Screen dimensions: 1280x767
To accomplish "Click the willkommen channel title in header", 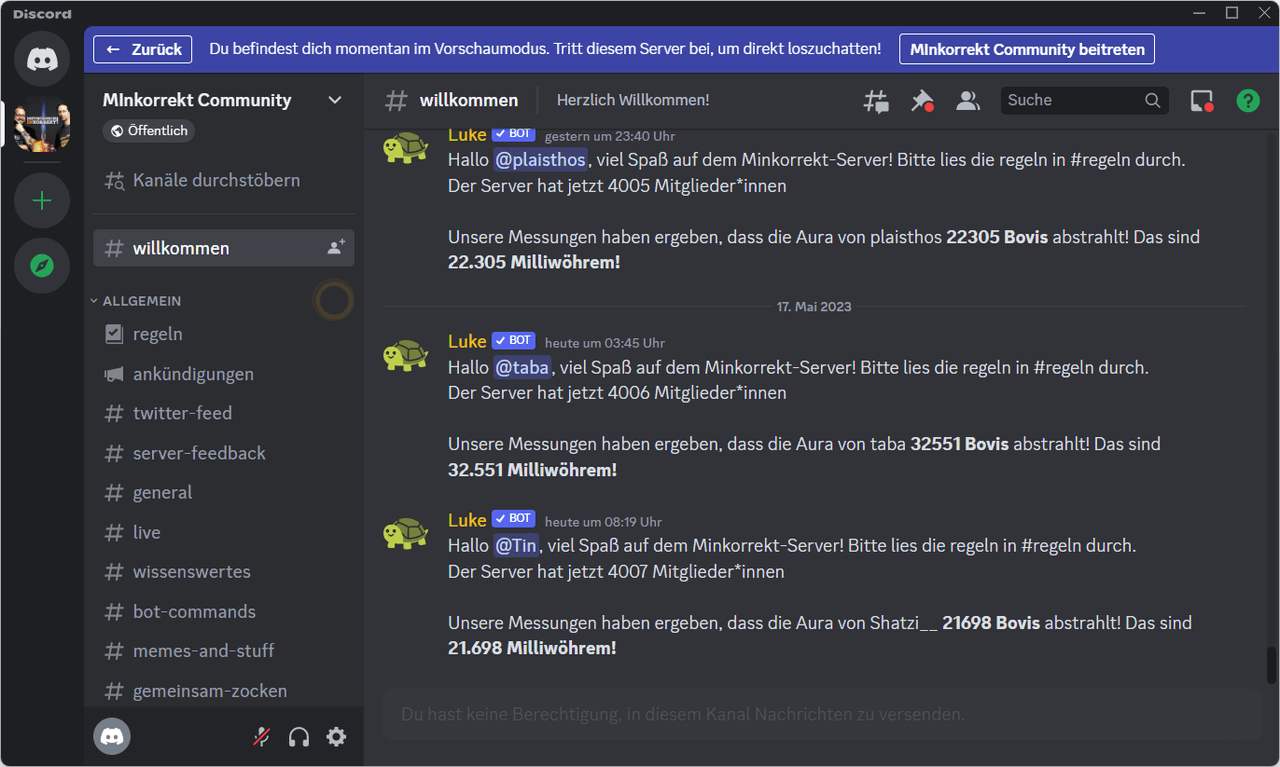I will [x=469, y=100].
